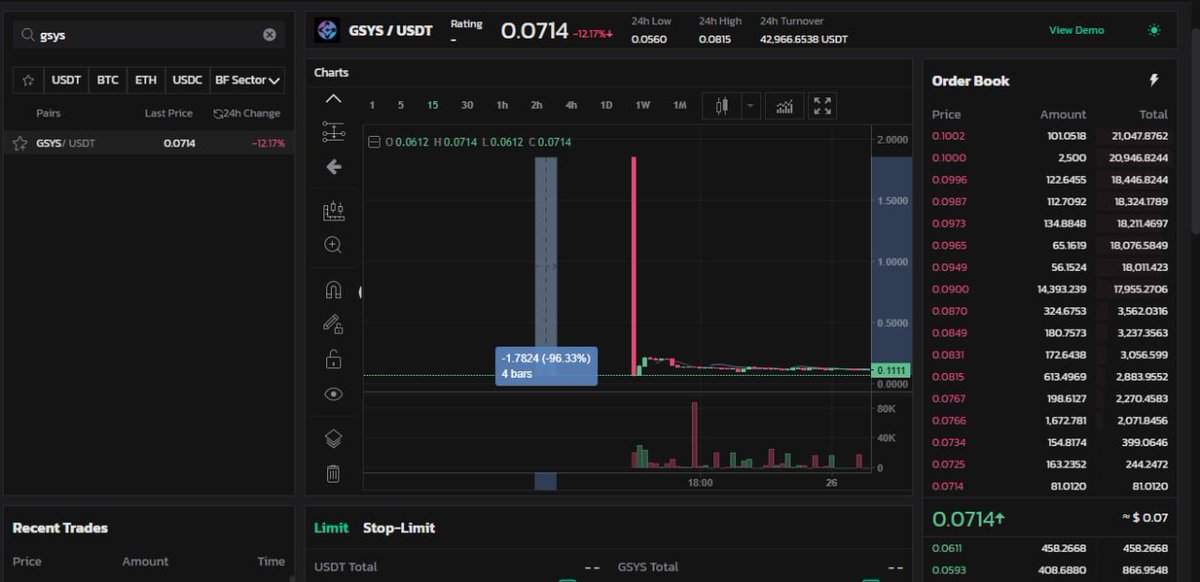The height and width of the screenshot is (582, 1200).
Task: Select the 0.0714 ask price
Action: (946, 486)
